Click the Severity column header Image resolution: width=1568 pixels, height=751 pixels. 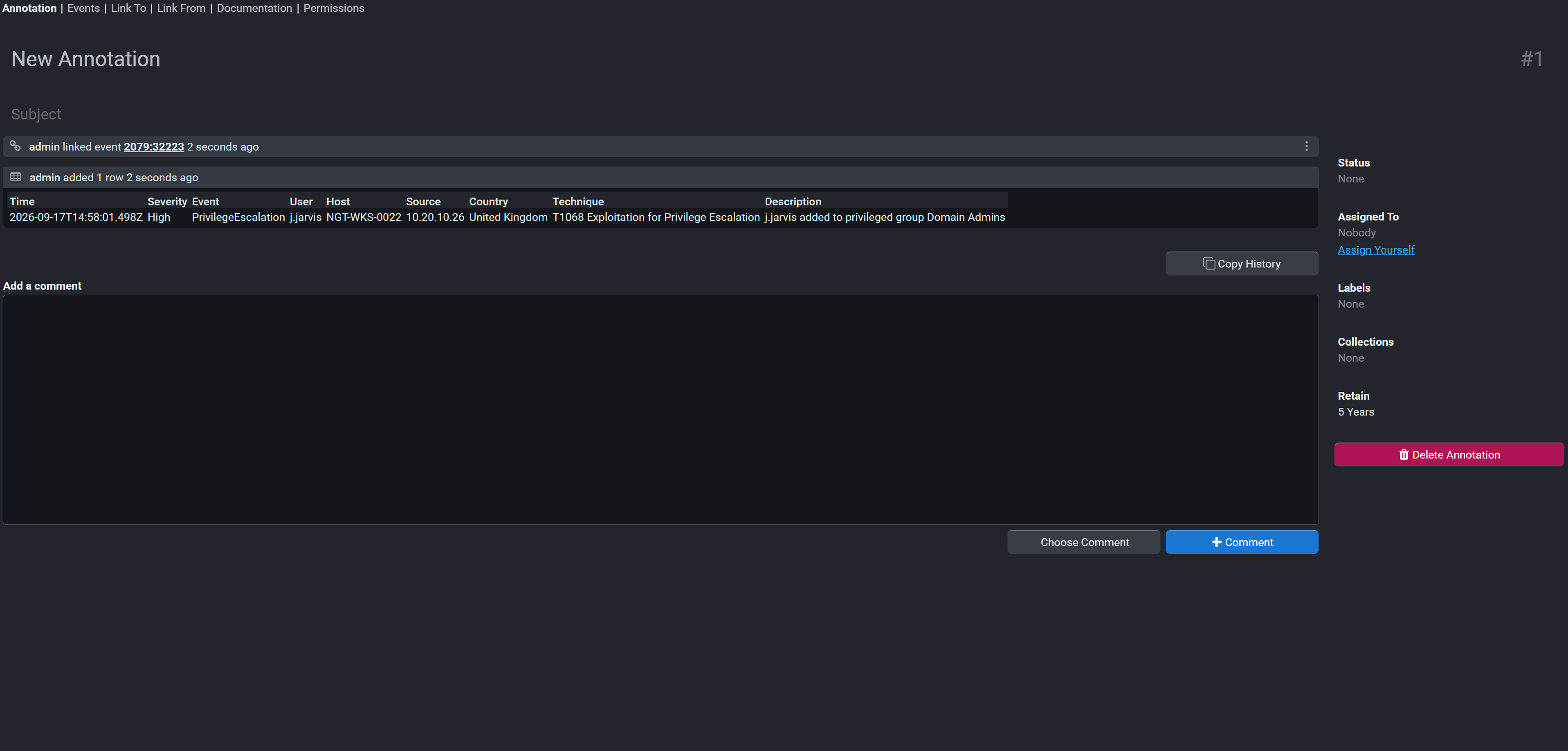(x=167, y=201)
